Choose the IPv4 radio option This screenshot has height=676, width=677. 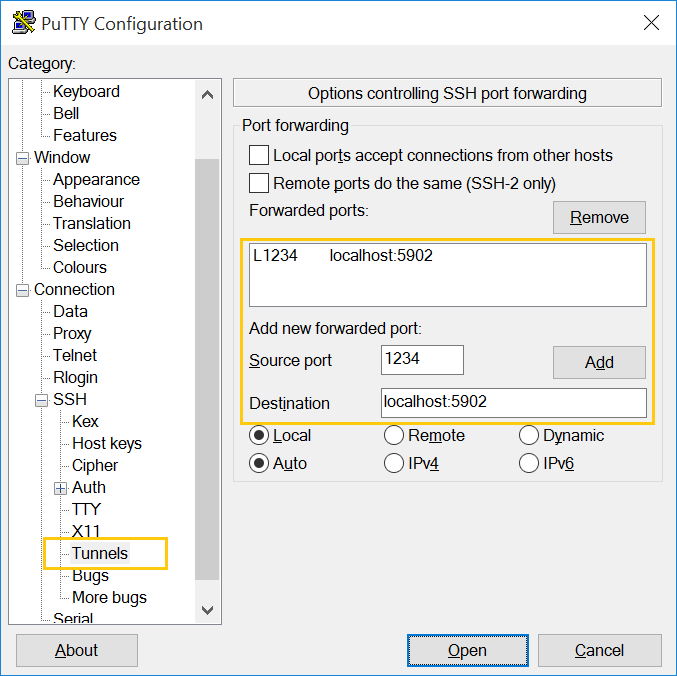(394, 463)
